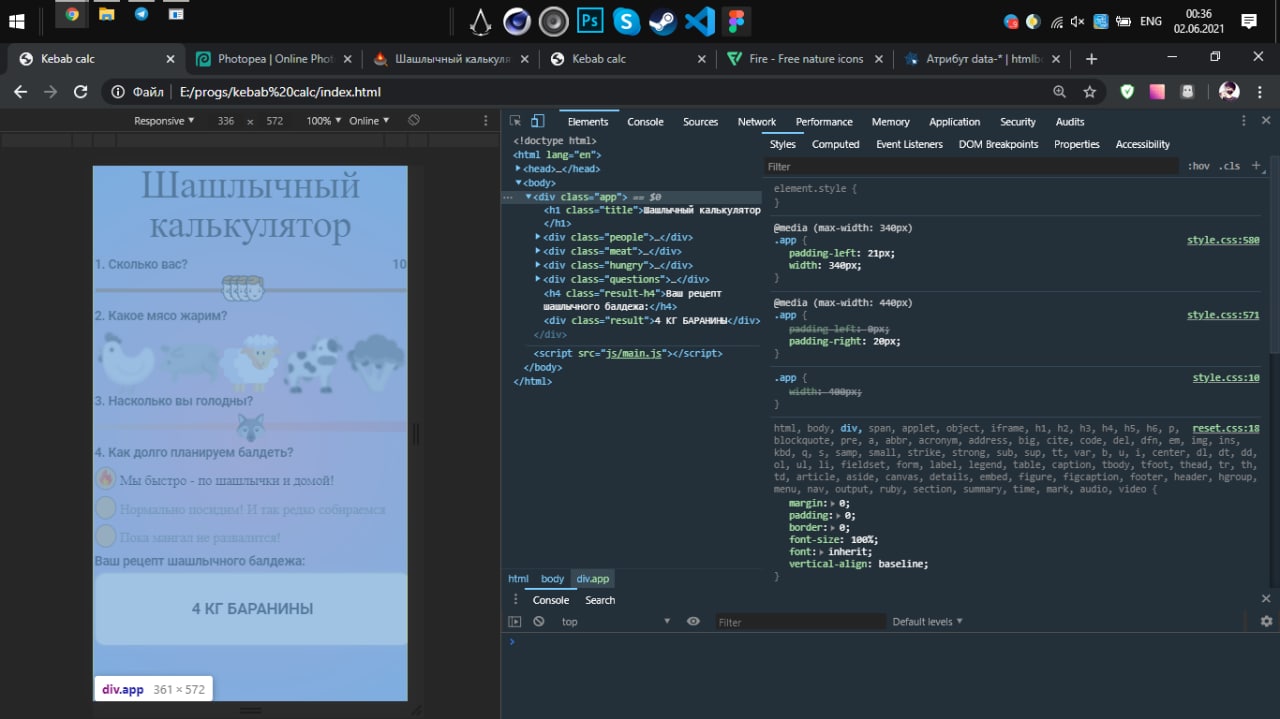The width and height of the screenshot is (1280, 719).
Task: Toggle the device toolbar in DevTools
Action: pos(538,121)
